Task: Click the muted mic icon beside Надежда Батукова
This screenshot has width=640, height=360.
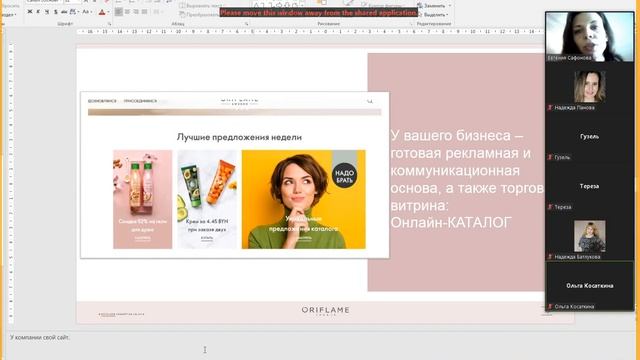Action: coord(550,257)
